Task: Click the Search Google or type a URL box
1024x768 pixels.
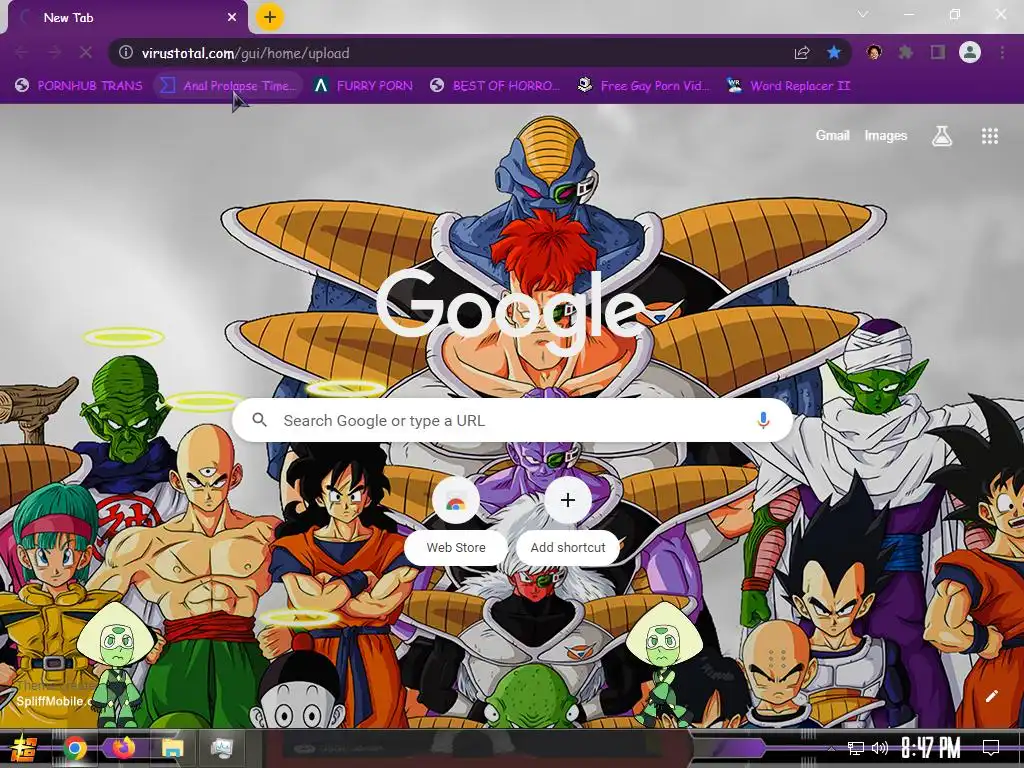Action: (x=513, y=421)
